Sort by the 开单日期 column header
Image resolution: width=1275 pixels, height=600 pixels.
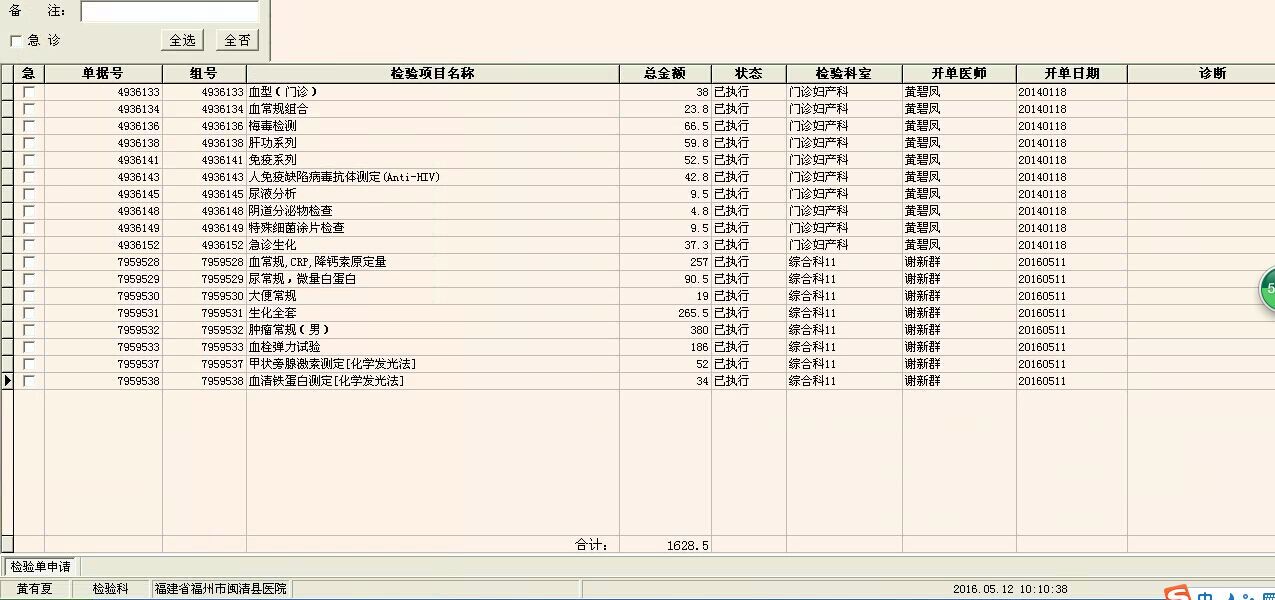pos(1072,74)
